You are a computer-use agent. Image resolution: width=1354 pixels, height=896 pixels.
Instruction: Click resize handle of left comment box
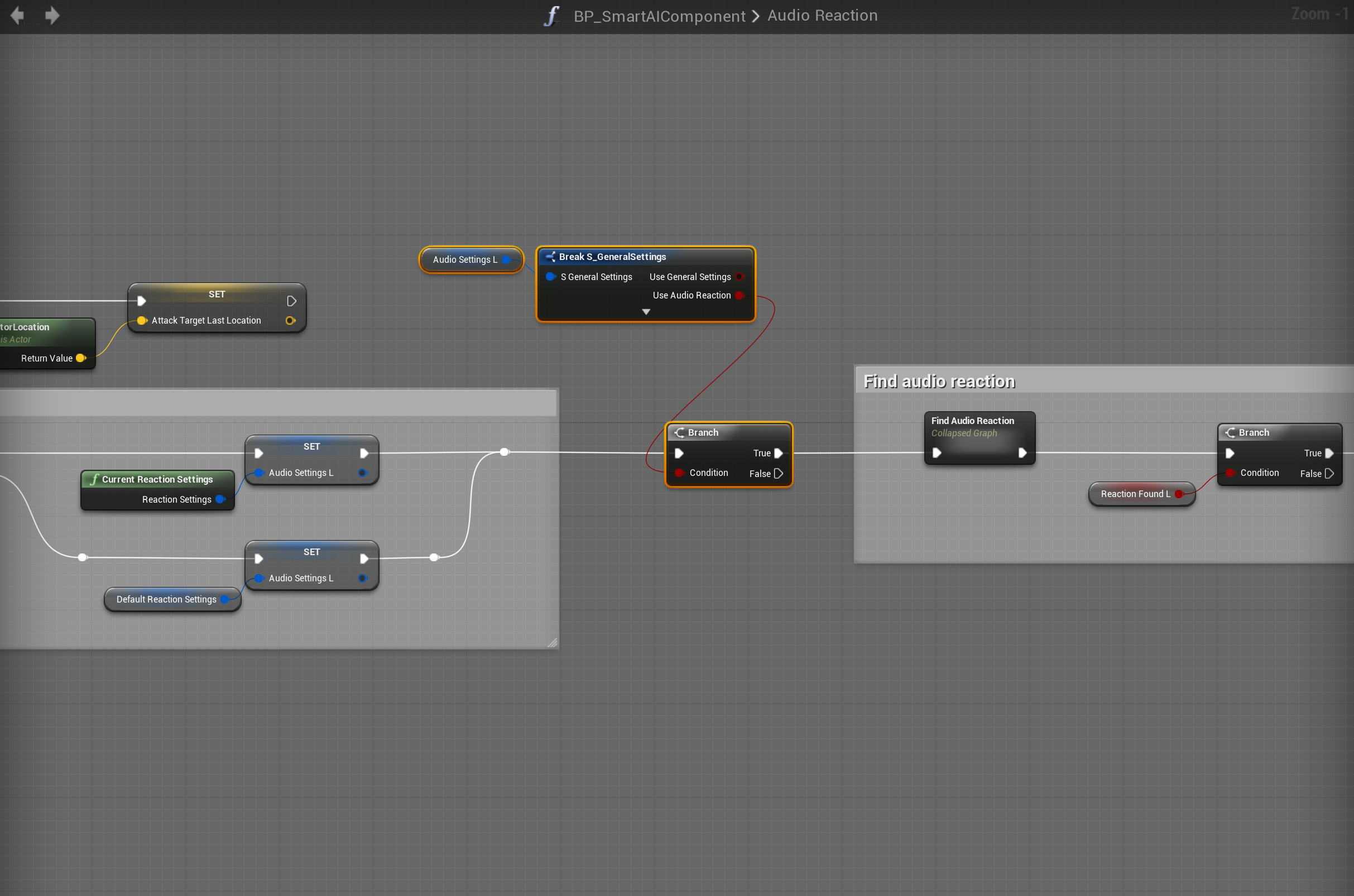tap(551, 643)
